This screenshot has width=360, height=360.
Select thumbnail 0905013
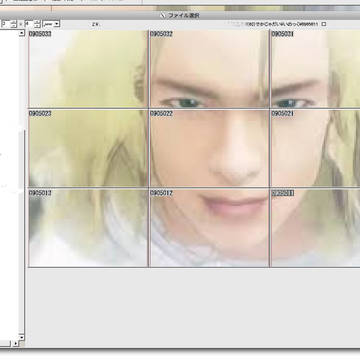88,228
